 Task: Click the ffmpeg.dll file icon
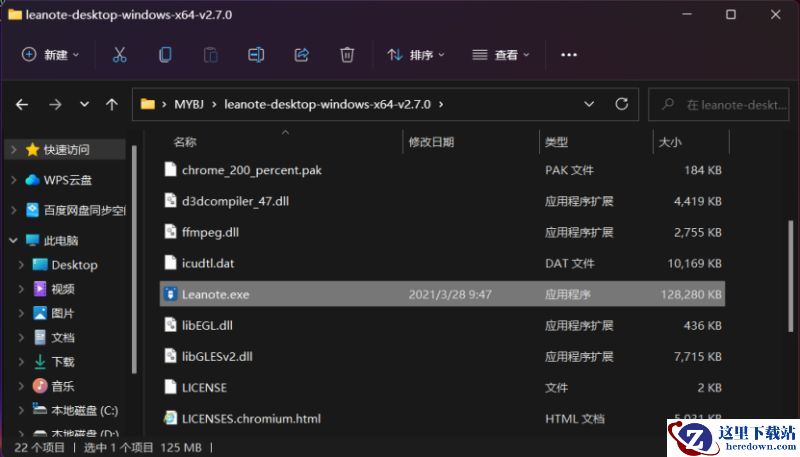point(170,232)
